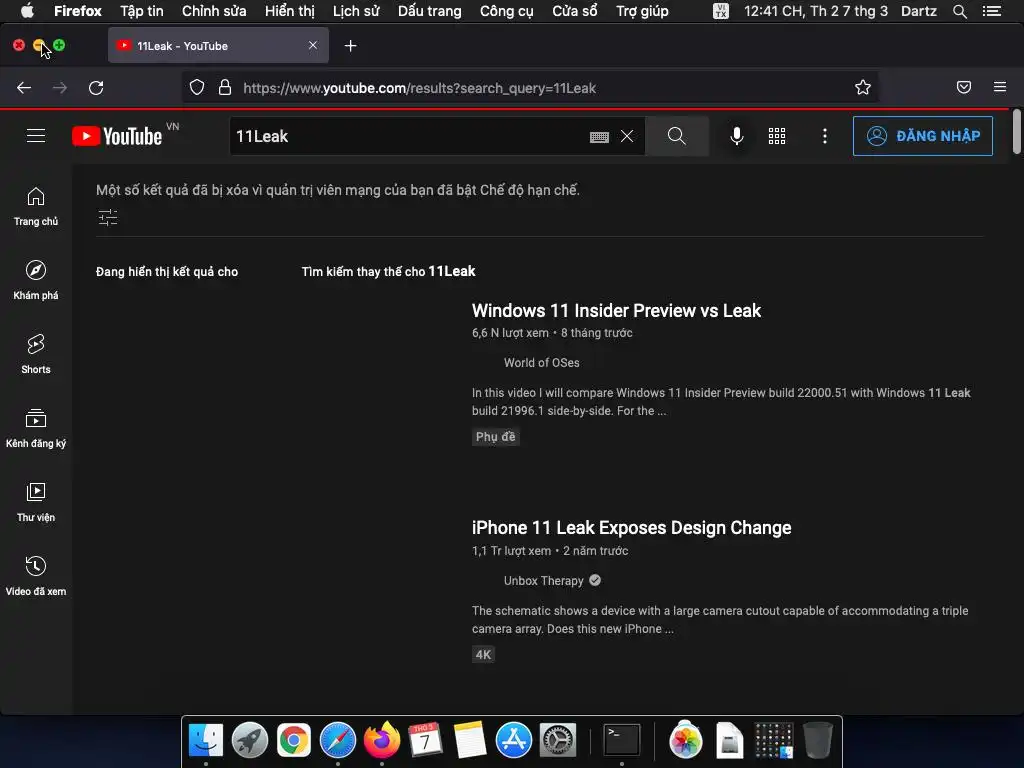
Task: Open the Cửa sổ menu
Action: (575, 11)
